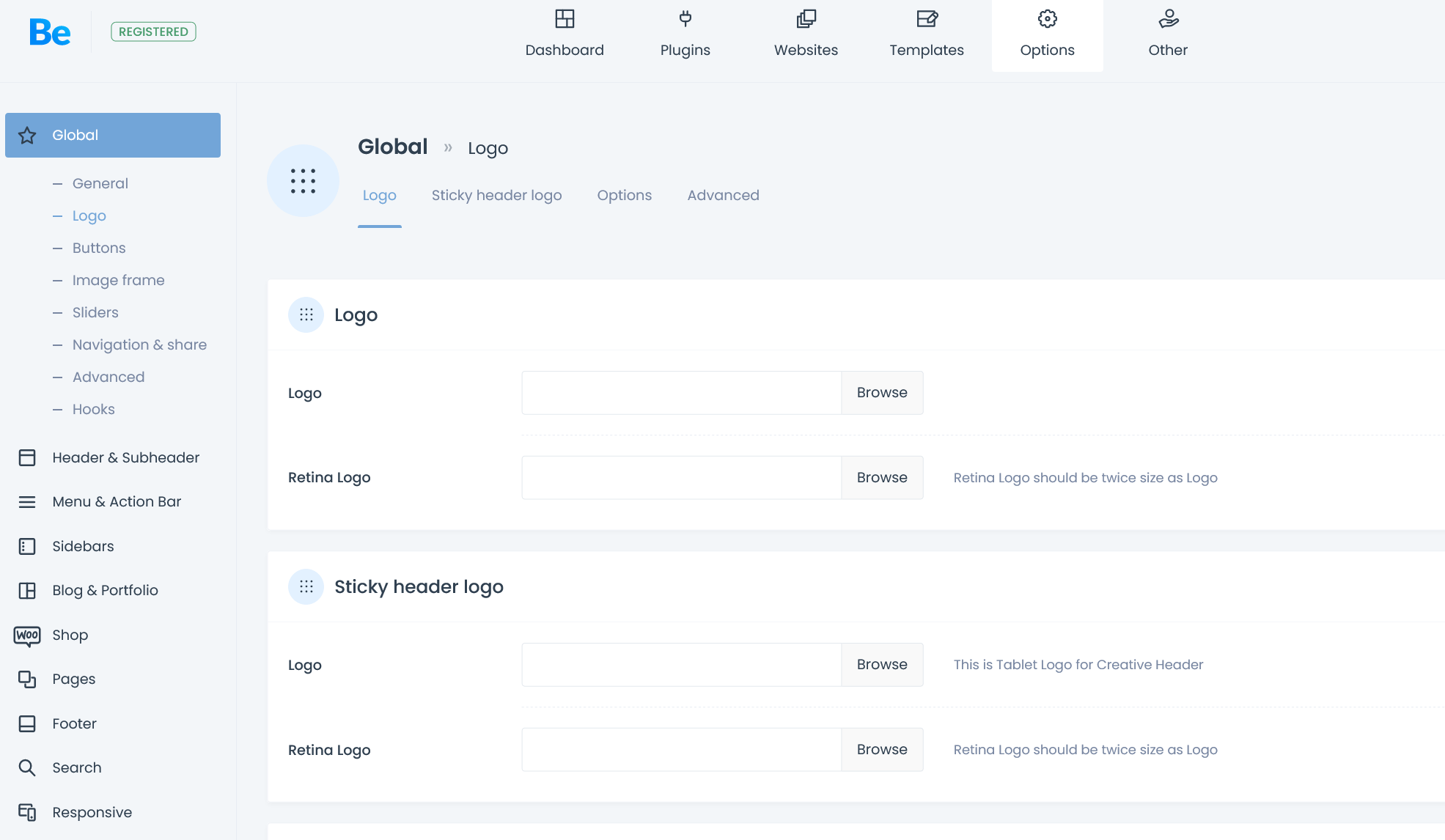Click the Templates navigation icon
1445x840 pixels.
coord(927,19)
